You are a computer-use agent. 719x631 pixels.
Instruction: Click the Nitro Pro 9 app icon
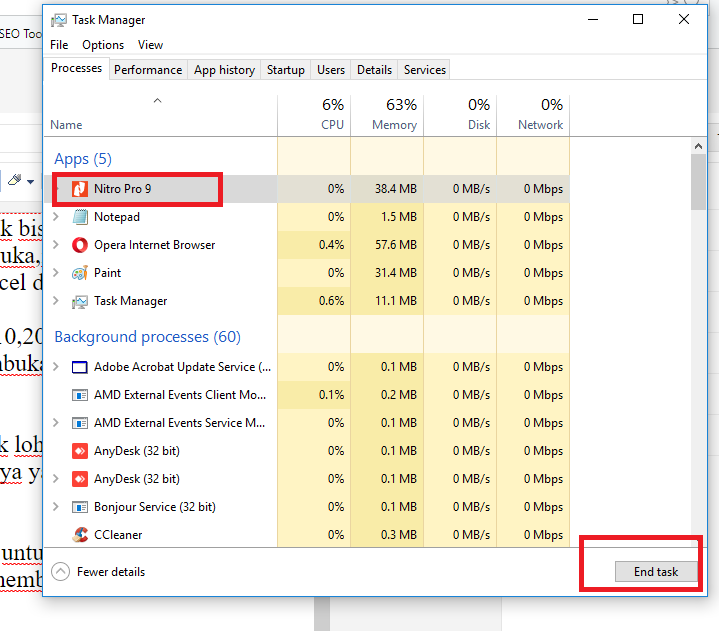pos(80,189)
